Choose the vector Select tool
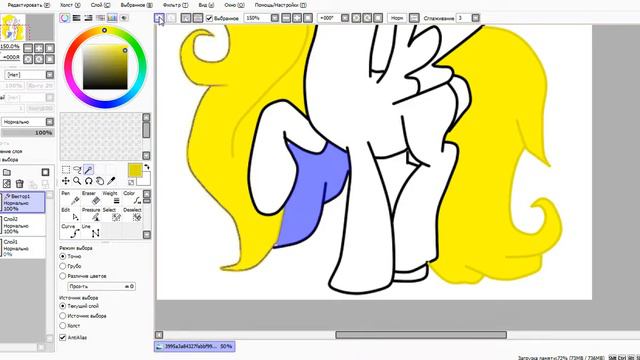The image size is (640, 360). pos(111,214)
